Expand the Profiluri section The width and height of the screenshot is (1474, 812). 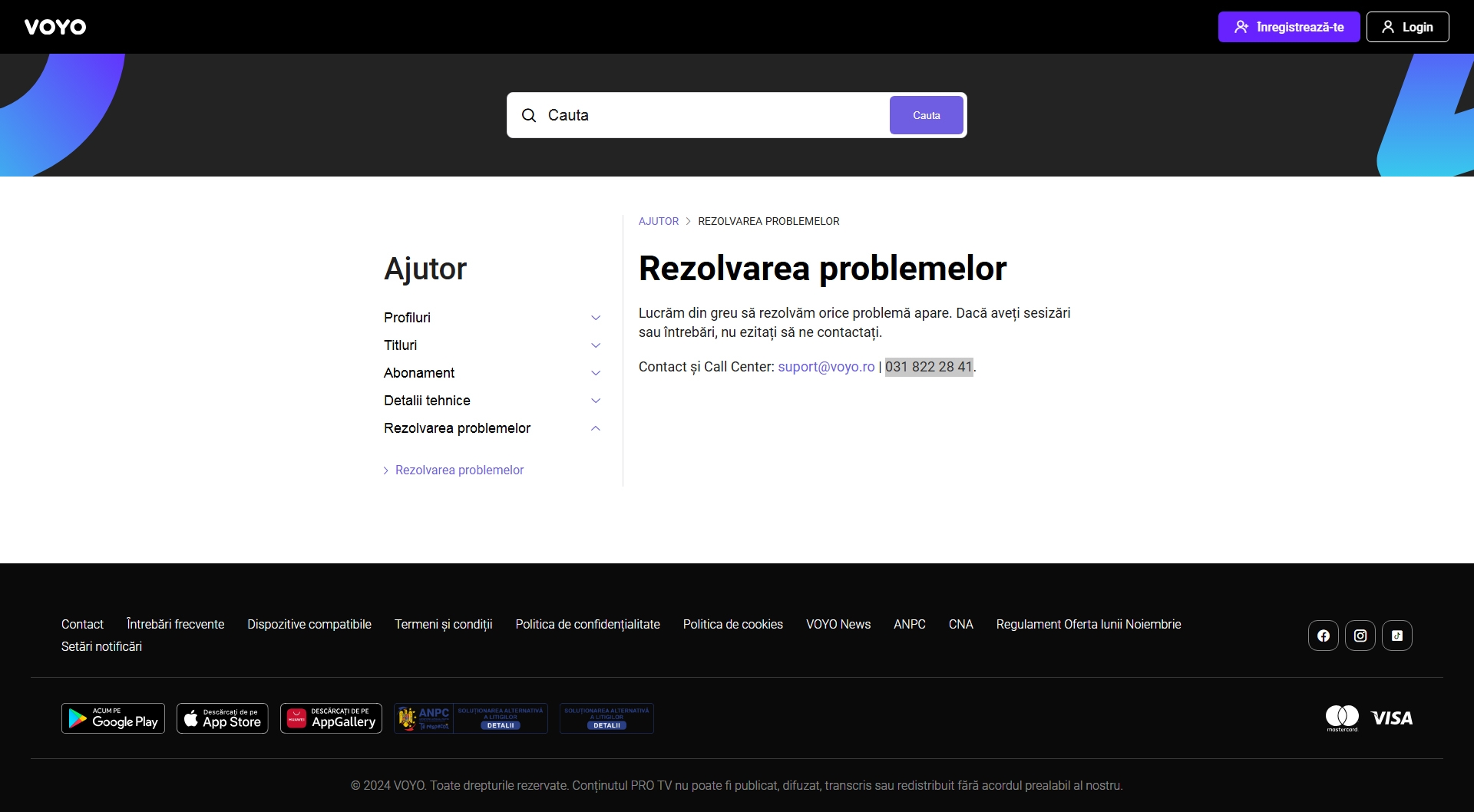[x=595, y=318]
